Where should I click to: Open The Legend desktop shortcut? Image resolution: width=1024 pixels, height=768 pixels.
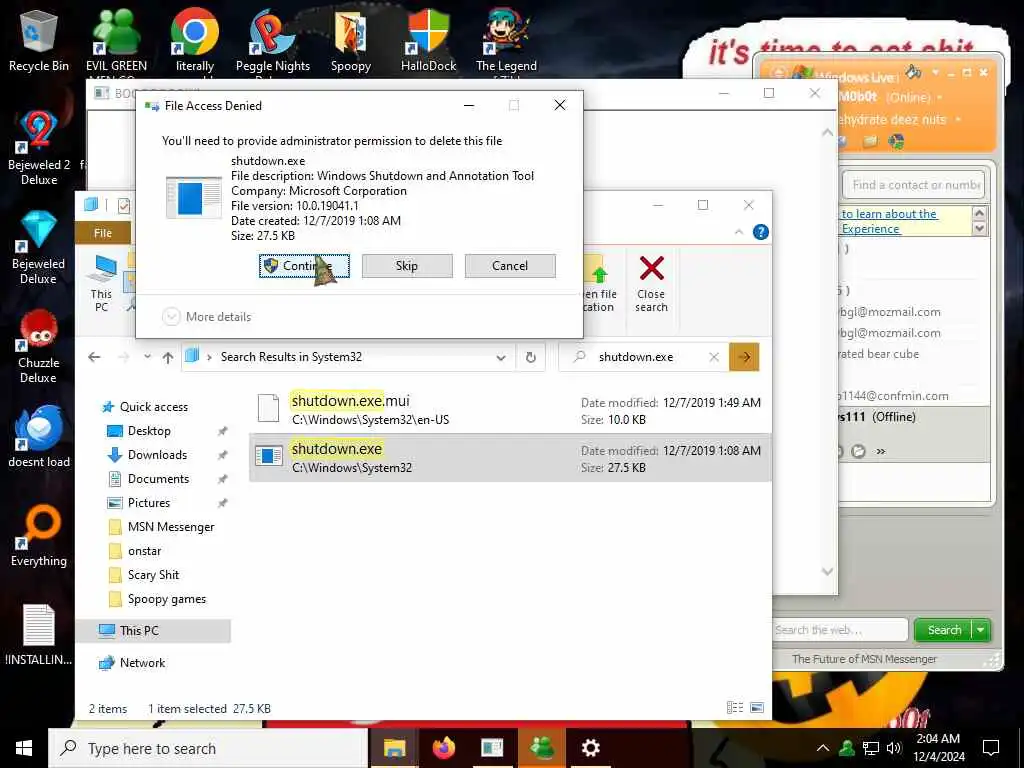click(506, 39)
